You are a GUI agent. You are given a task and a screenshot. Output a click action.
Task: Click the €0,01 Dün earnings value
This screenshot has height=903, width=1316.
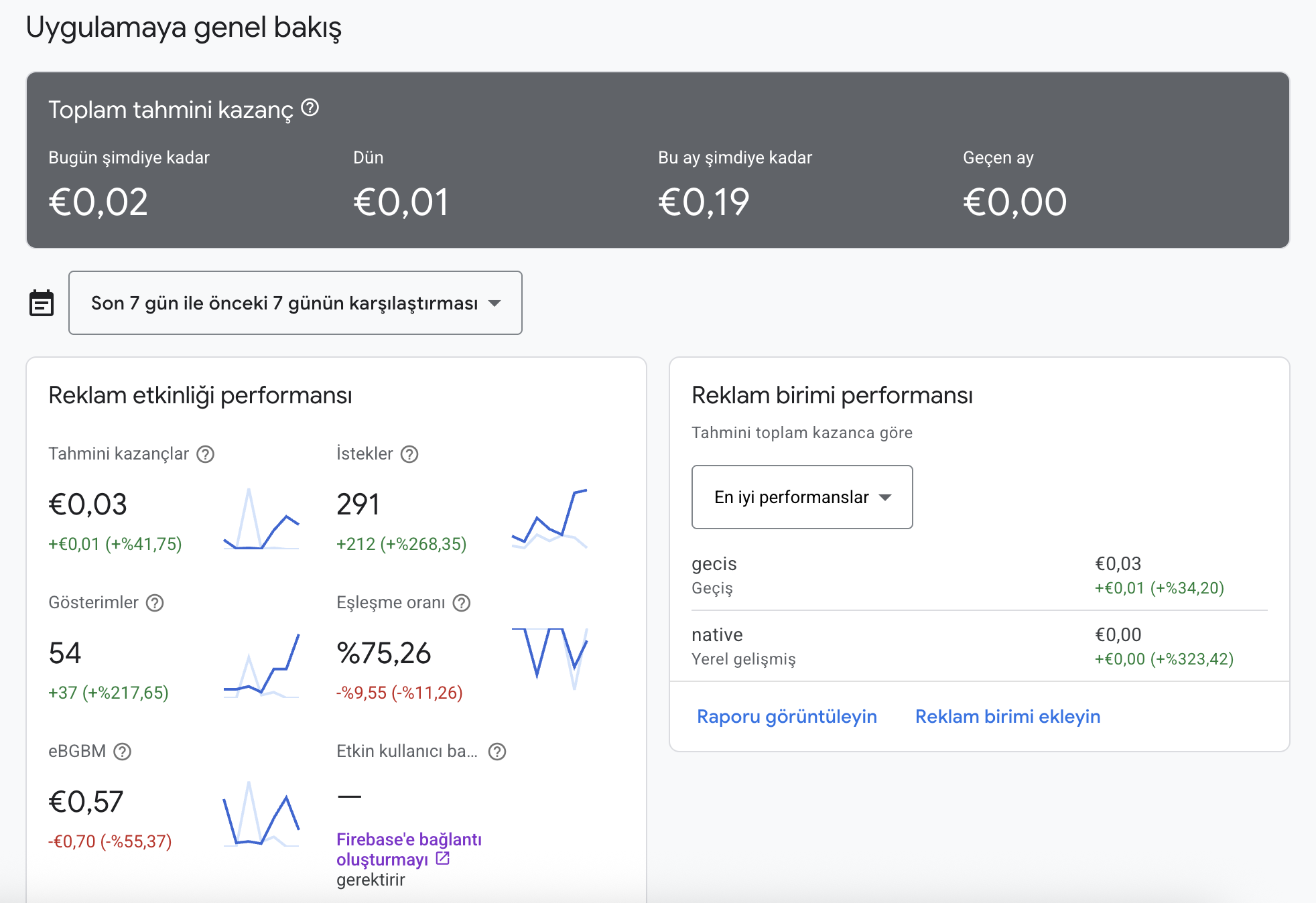point(401,202)
